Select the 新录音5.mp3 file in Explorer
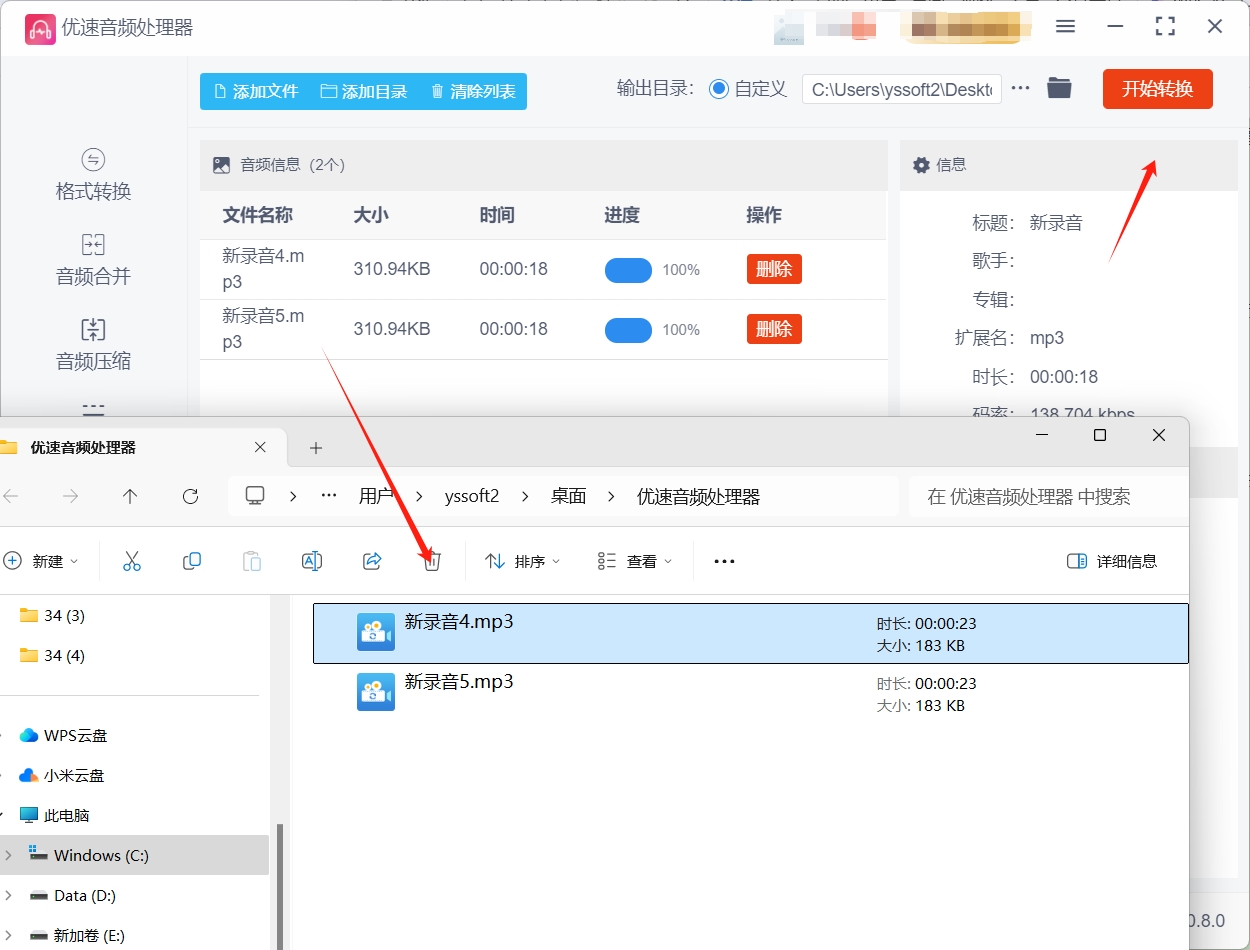Screen dimensions: 1250x950 [751, 693]
